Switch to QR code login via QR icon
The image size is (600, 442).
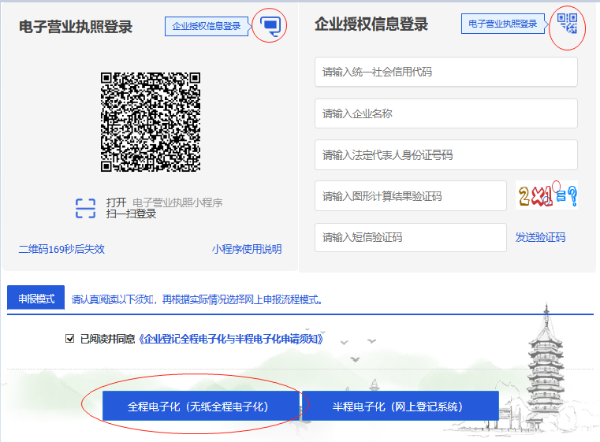[x=567, y=23]
